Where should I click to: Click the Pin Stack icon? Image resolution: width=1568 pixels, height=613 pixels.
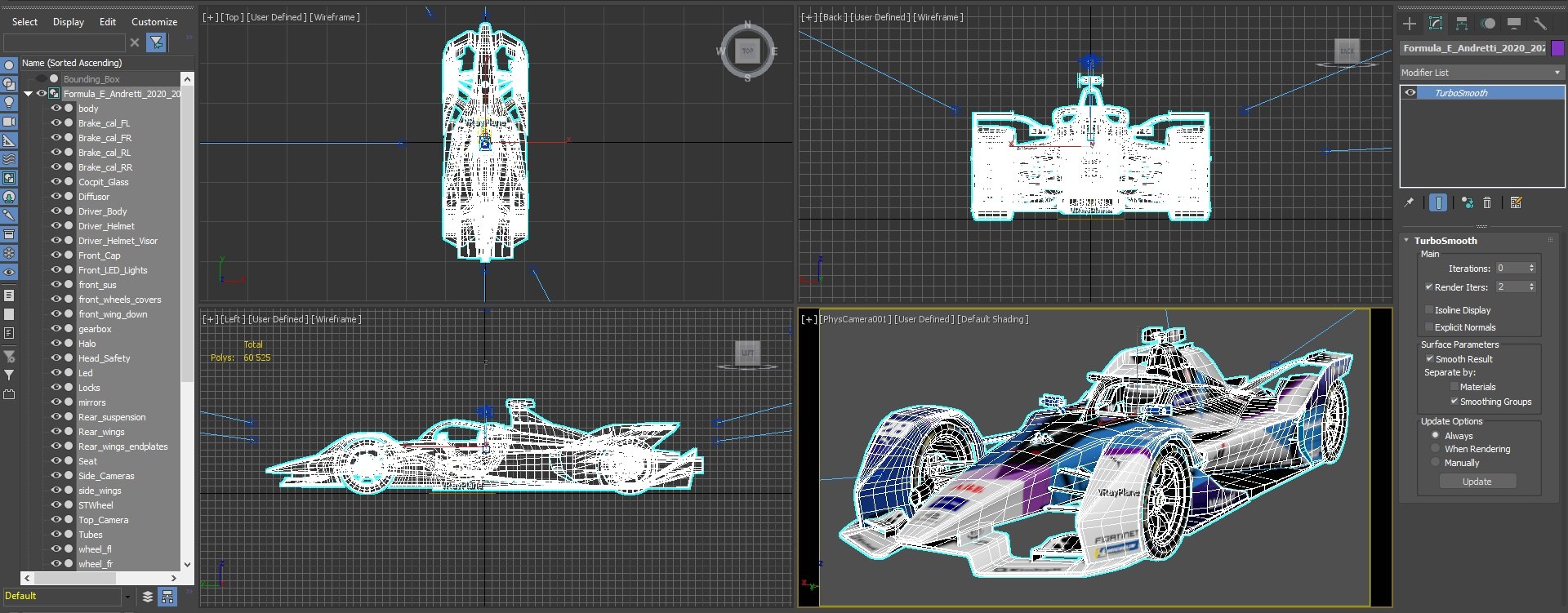(x=1409, y=202)
